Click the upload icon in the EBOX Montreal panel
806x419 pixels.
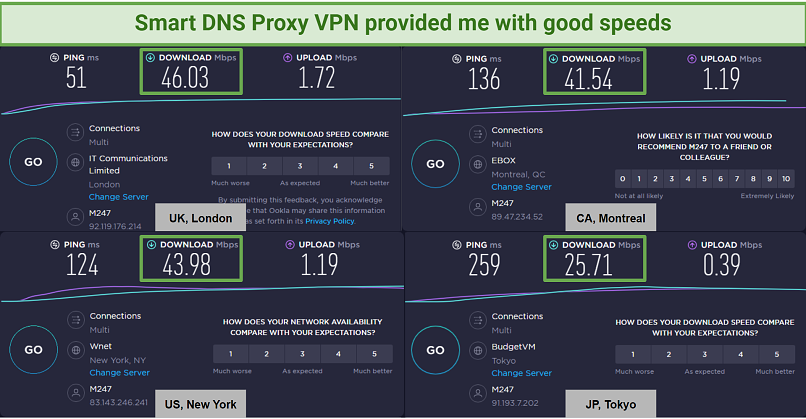692,59
